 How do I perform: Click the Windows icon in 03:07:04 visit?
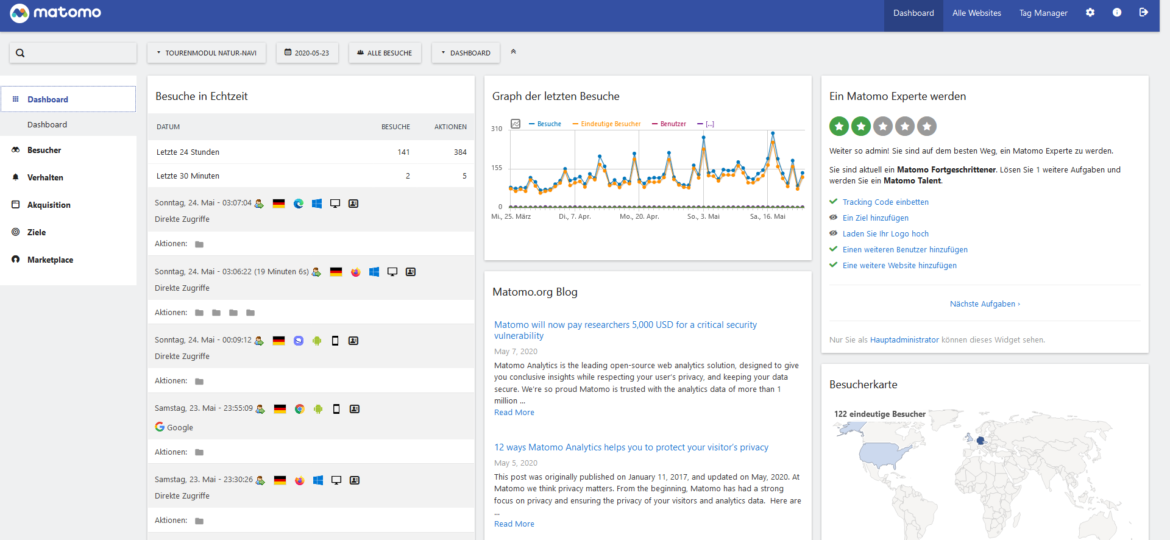(x=317, y=203)
